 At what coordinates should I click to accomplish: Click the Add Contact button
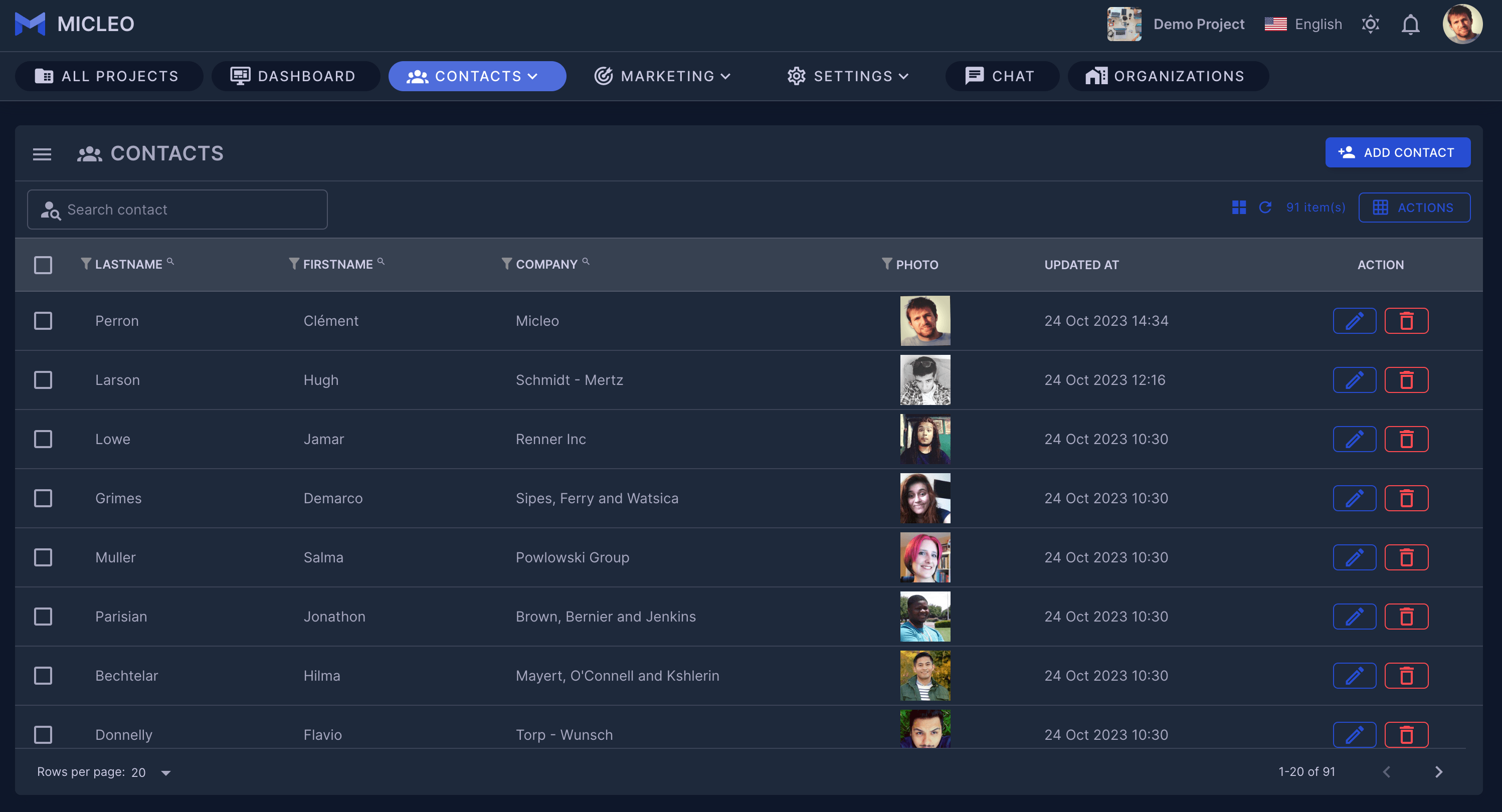(x=1398, y=153)
